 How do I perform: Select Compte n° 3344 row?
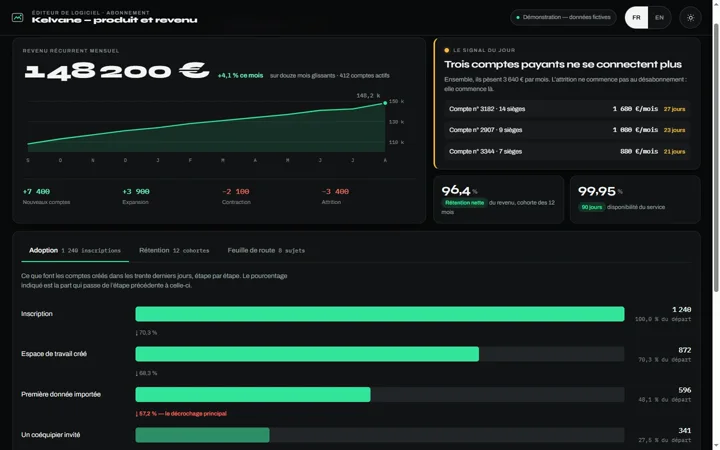(x=567, y=152)
